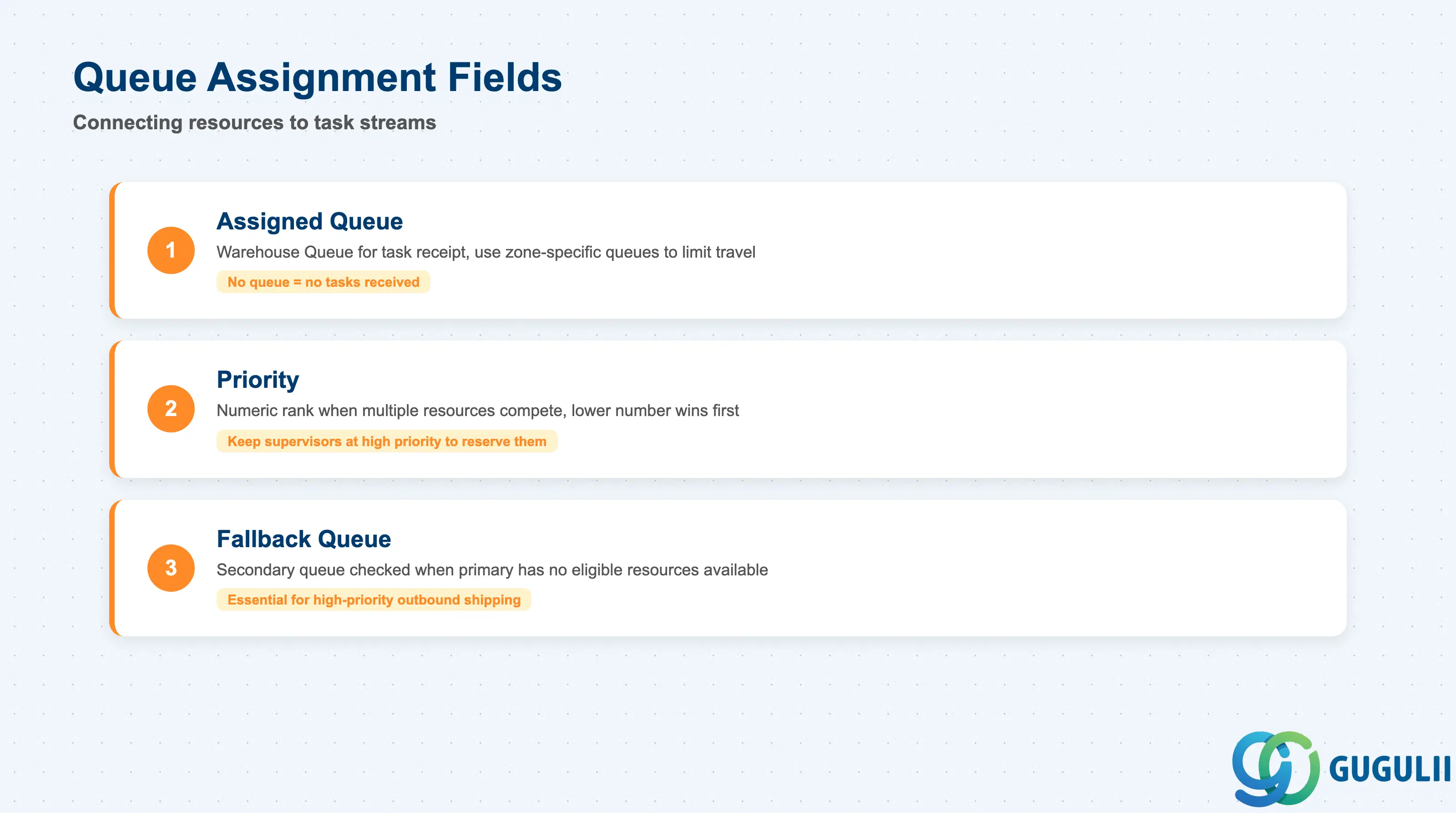Click the 'Priority' heading
Viewport: 1456px width, 813px height.
pos(258,380)
